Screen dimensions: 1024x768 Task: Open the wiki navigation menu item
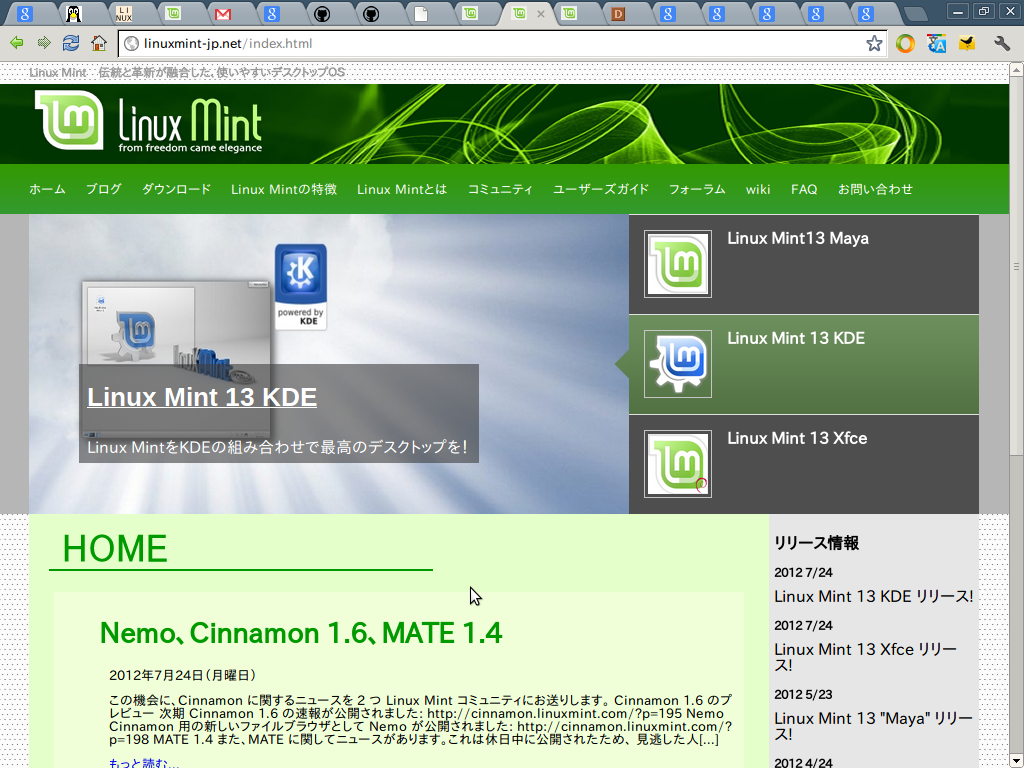[758, 189]
